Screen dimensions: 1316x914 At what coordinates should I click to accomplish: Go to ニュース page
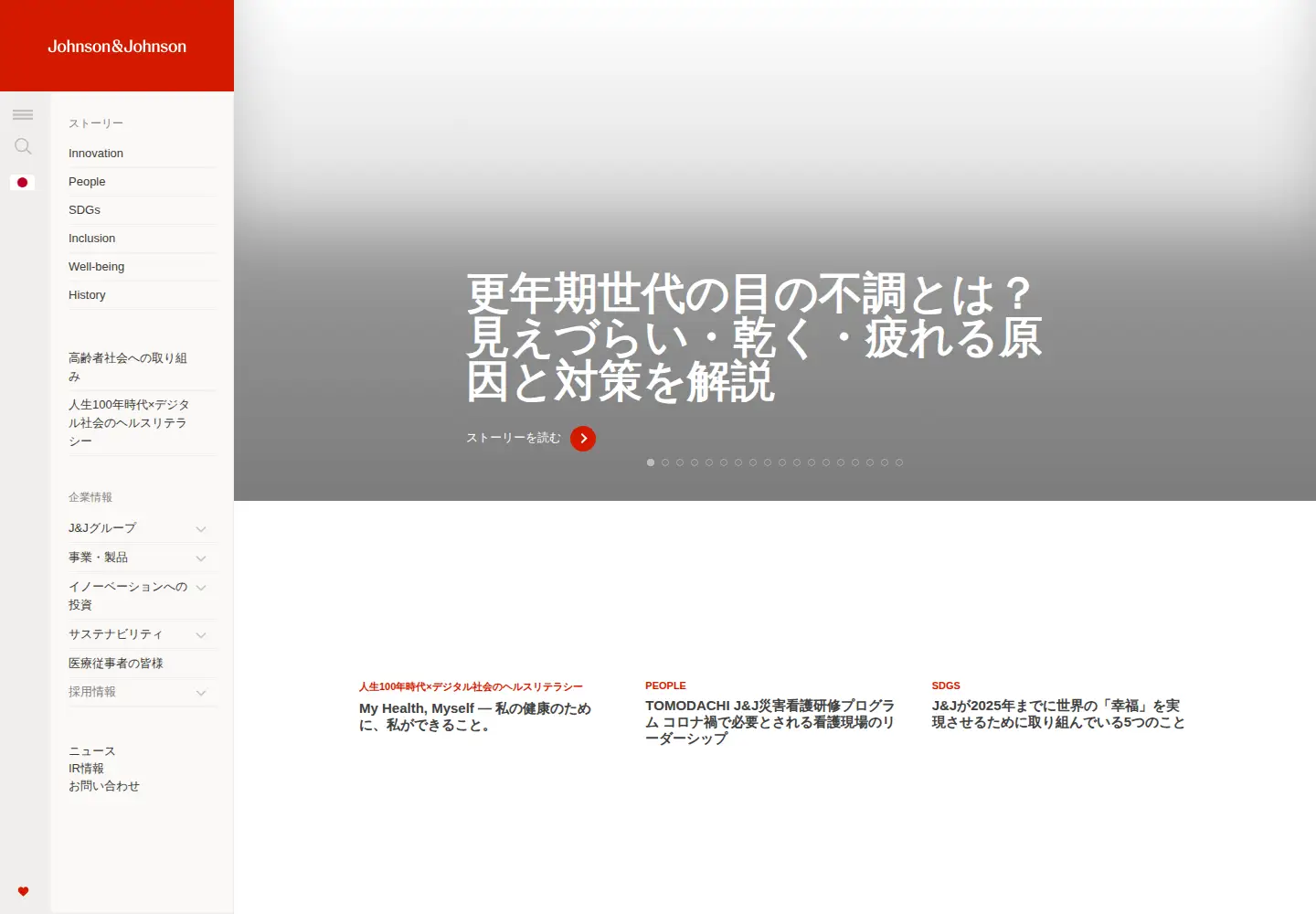(92, 751)
